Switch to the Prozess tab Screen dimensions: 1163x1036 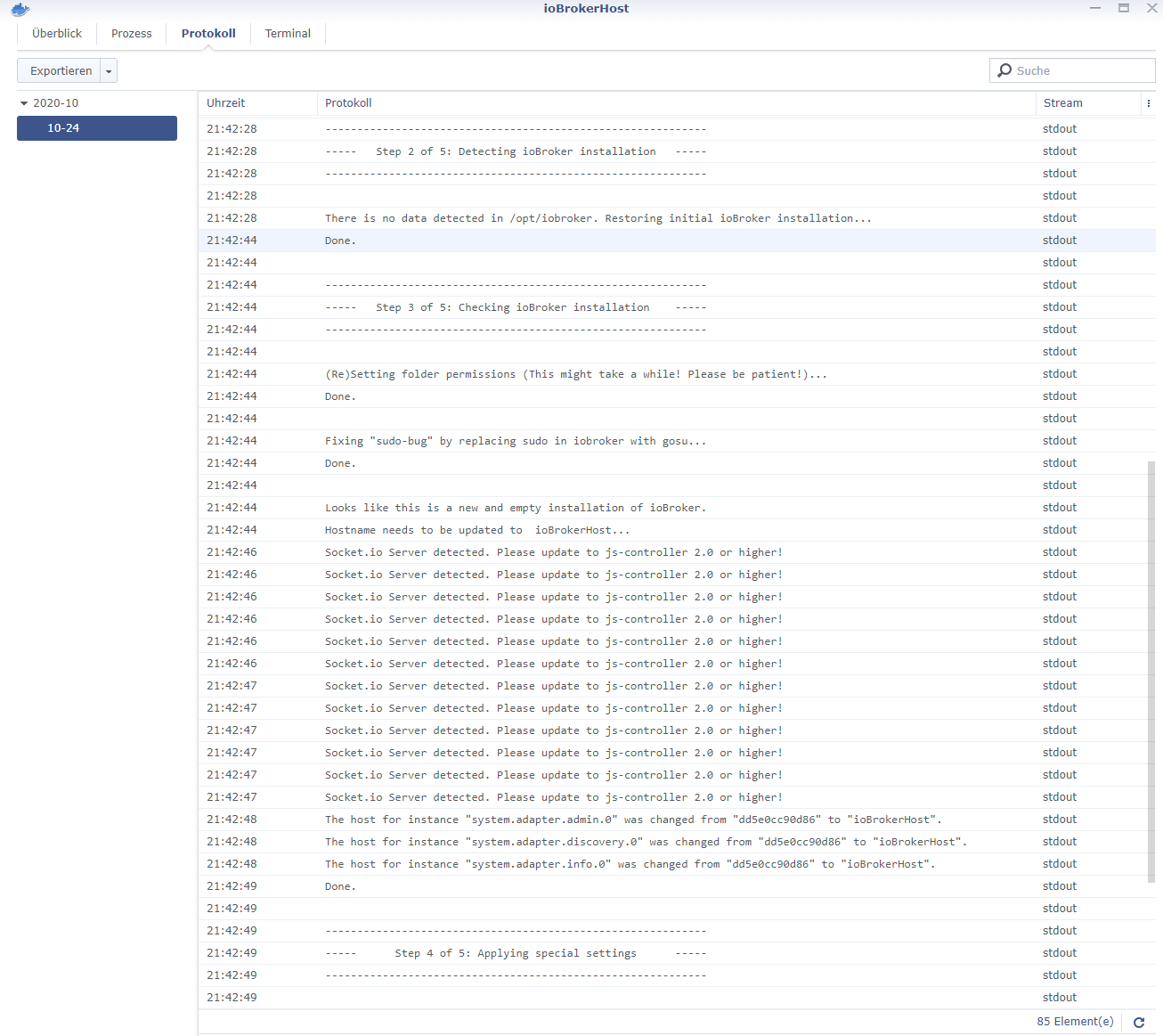132,34
